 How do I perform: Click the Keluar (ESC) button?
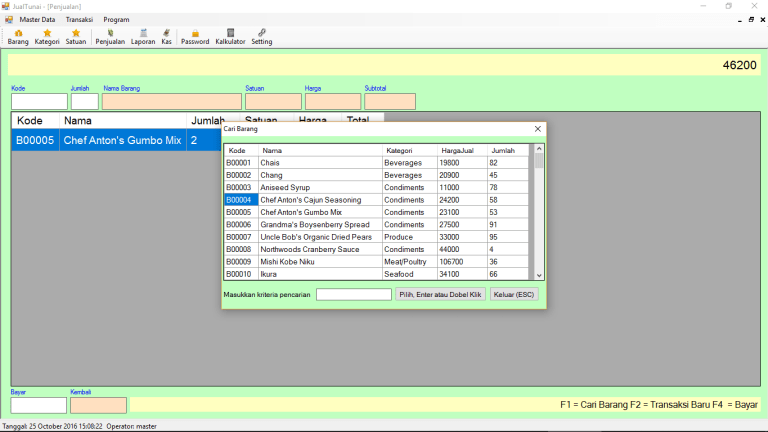(x=516, y=294)
